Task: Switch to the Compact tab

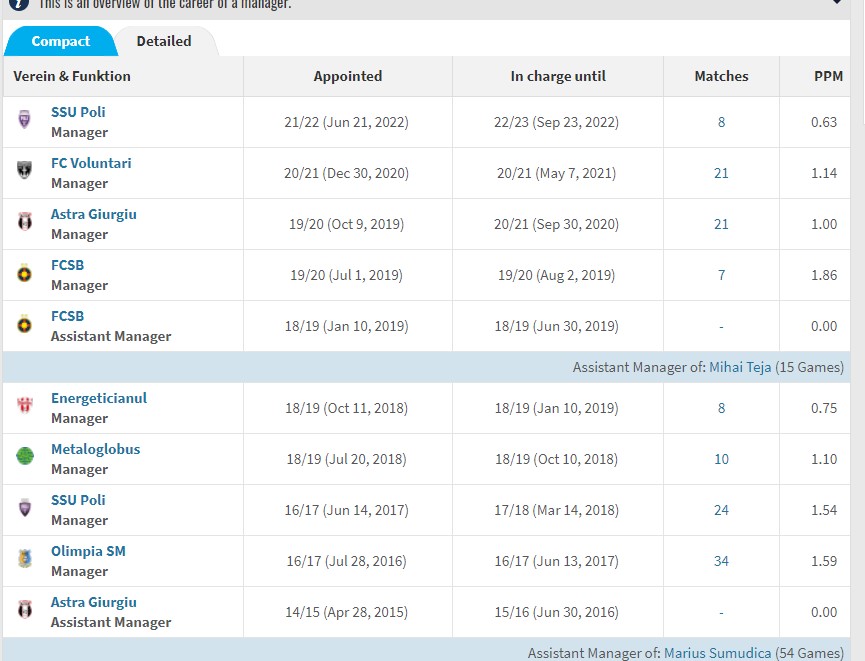Action: [x=60, y=41]
